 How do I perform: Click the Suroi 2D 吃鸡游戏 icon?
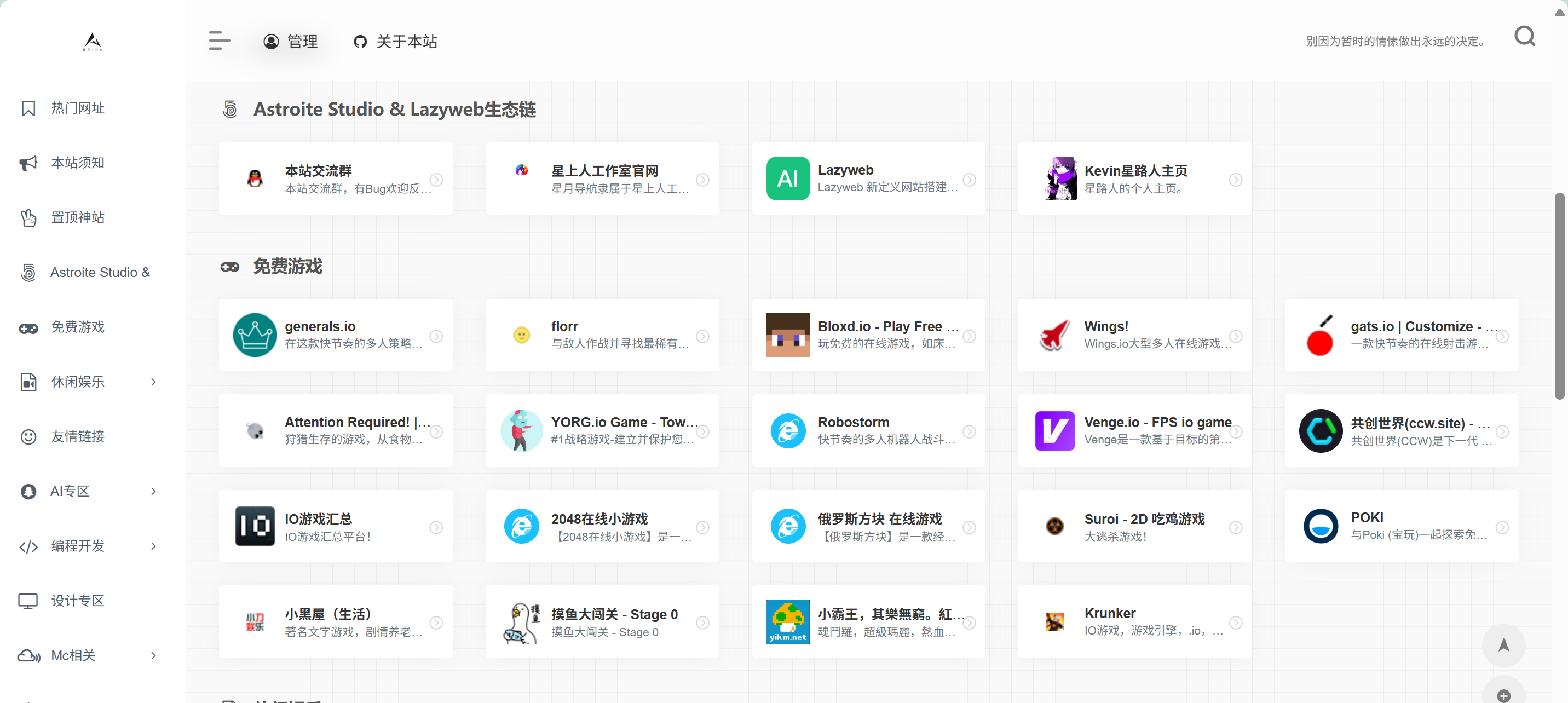[1054, 527]
